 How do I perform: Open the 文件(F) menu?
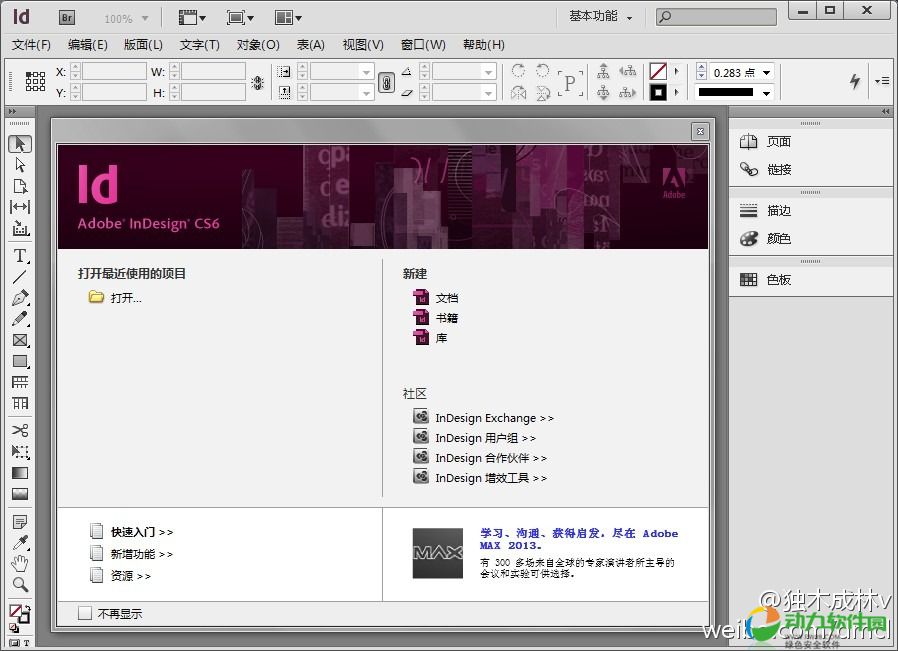tap(31, 45)
